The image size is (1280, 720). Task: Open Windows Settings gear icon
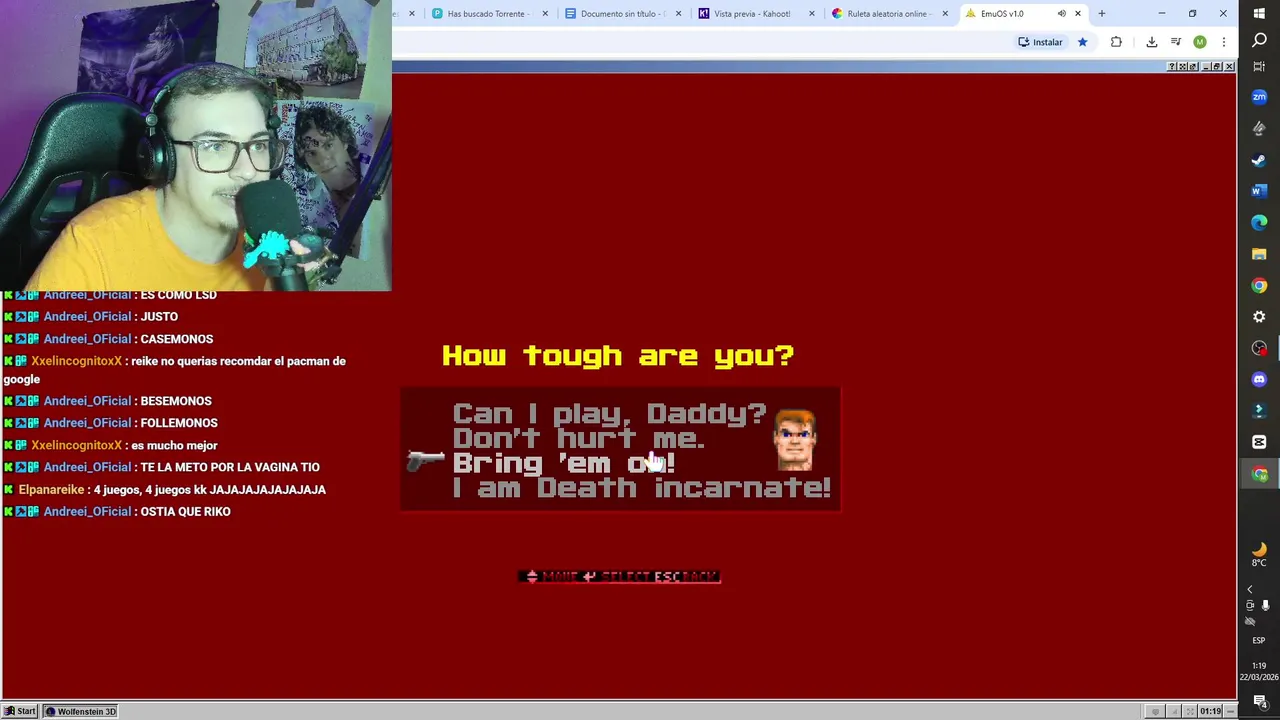1259,316
